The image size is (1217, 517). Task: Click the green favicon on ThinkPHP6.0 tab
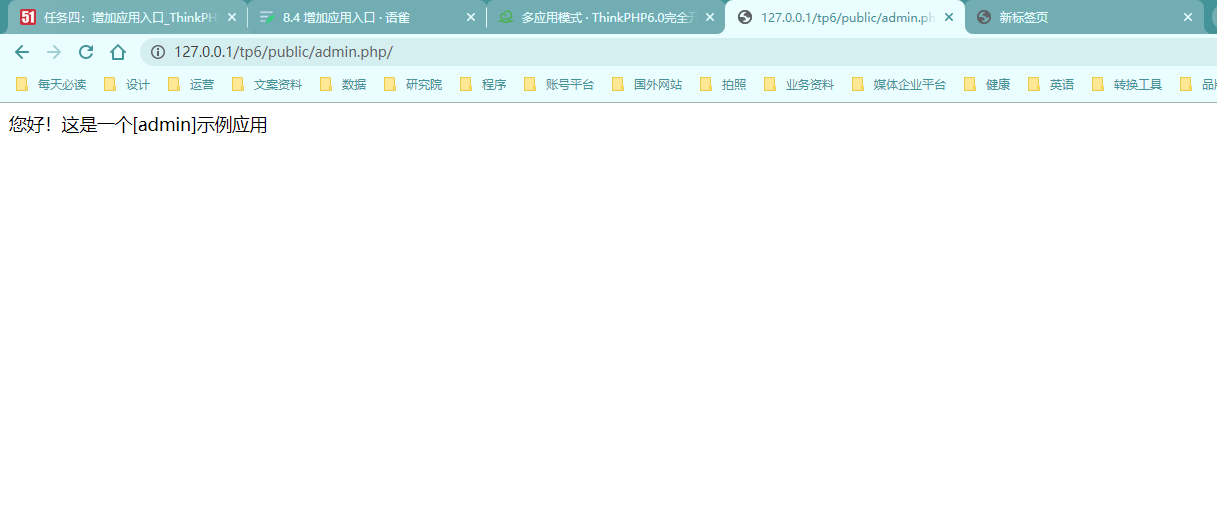point(506,17)
